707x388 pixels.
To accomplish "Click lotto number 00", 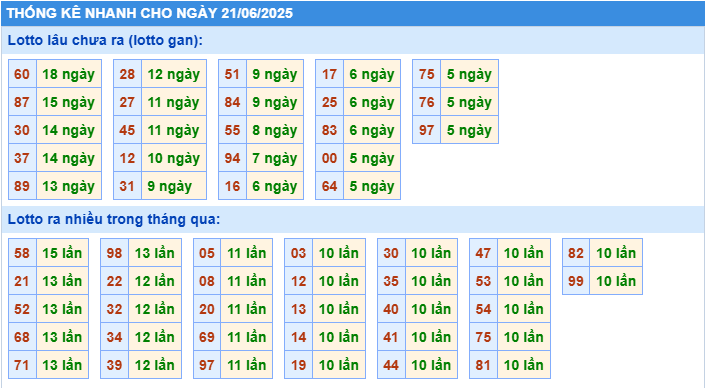I will pos(329,158).
